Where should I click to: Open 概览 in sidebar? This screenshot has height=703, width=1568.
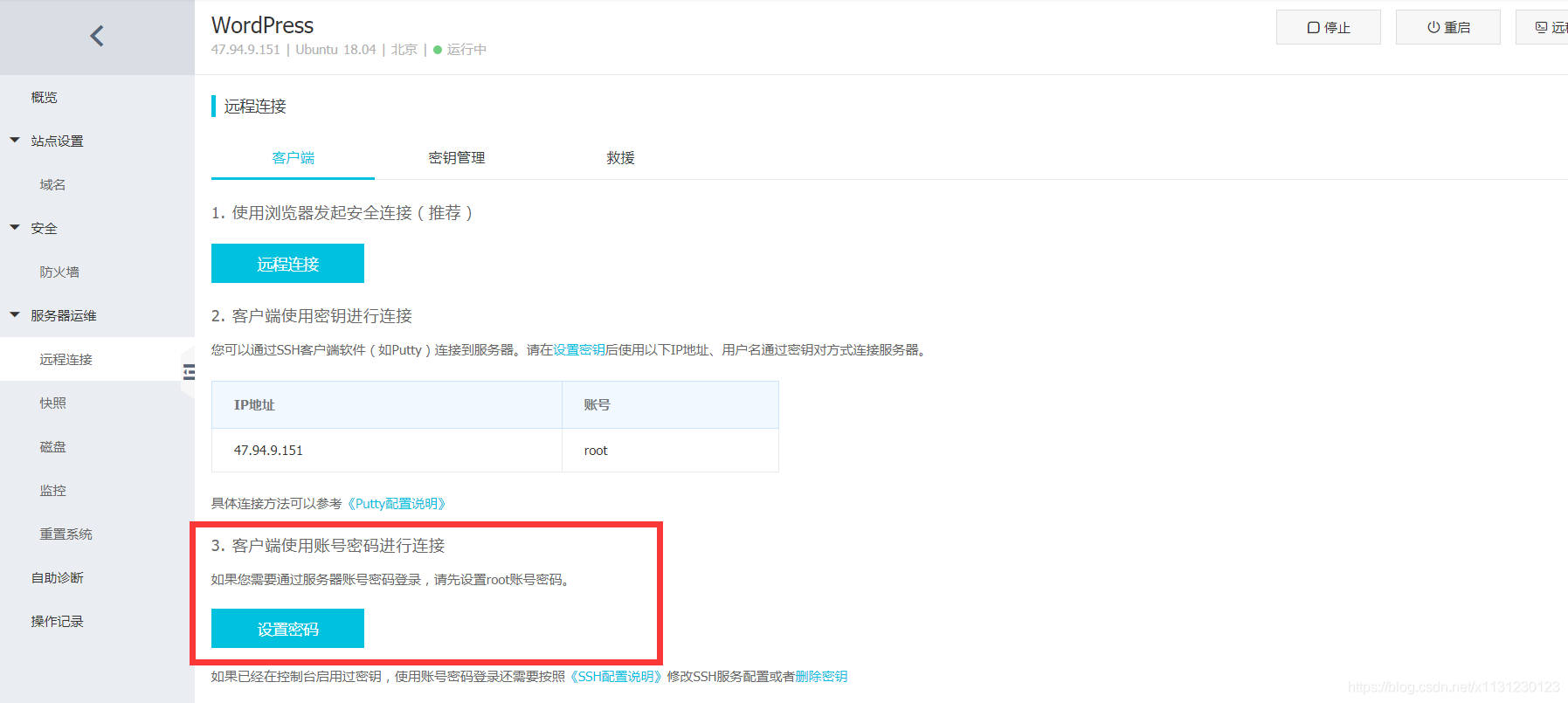[45, 97]
